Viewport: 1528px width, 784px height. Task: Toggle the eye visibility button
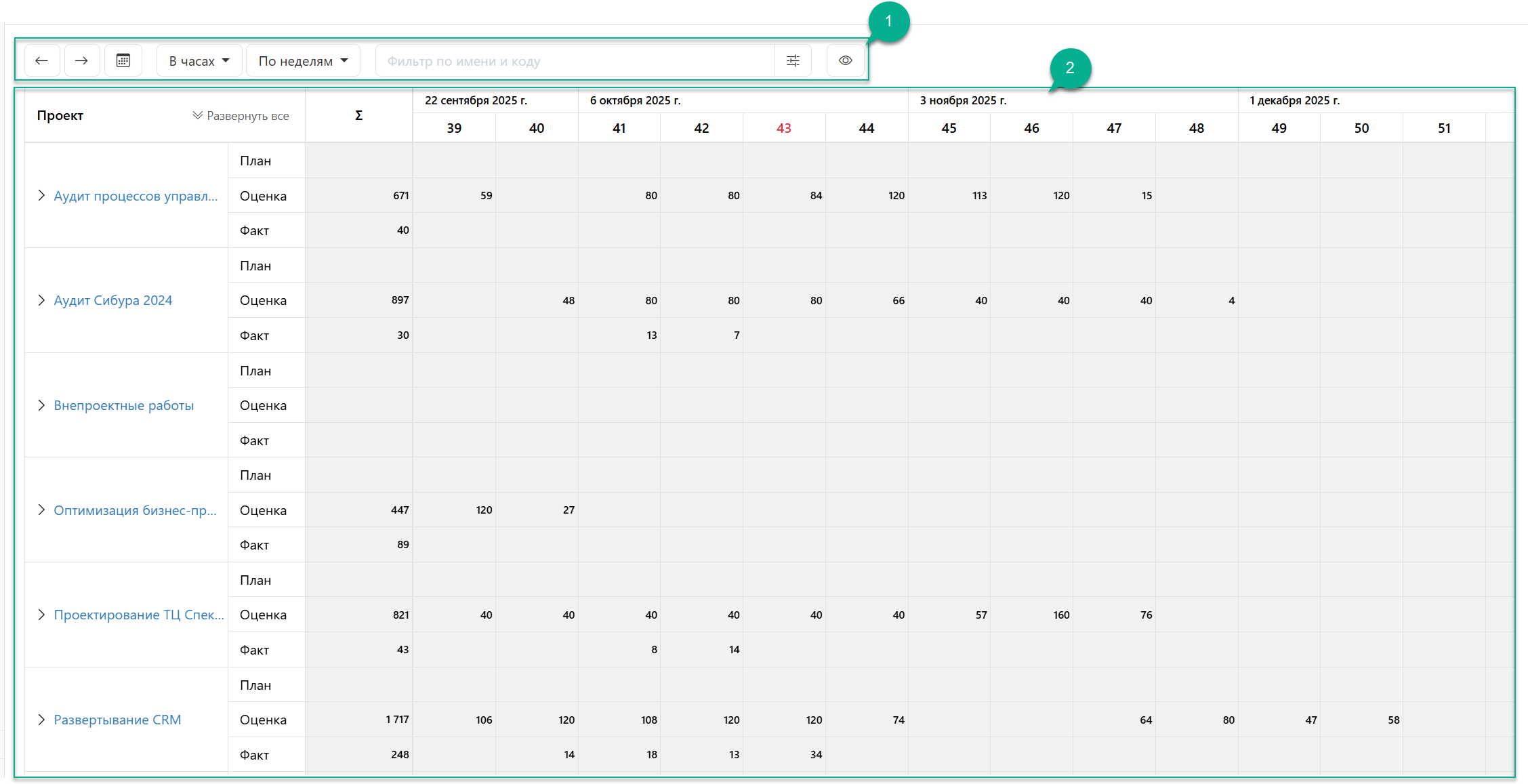pyautogui.click(x=845, y=61)
